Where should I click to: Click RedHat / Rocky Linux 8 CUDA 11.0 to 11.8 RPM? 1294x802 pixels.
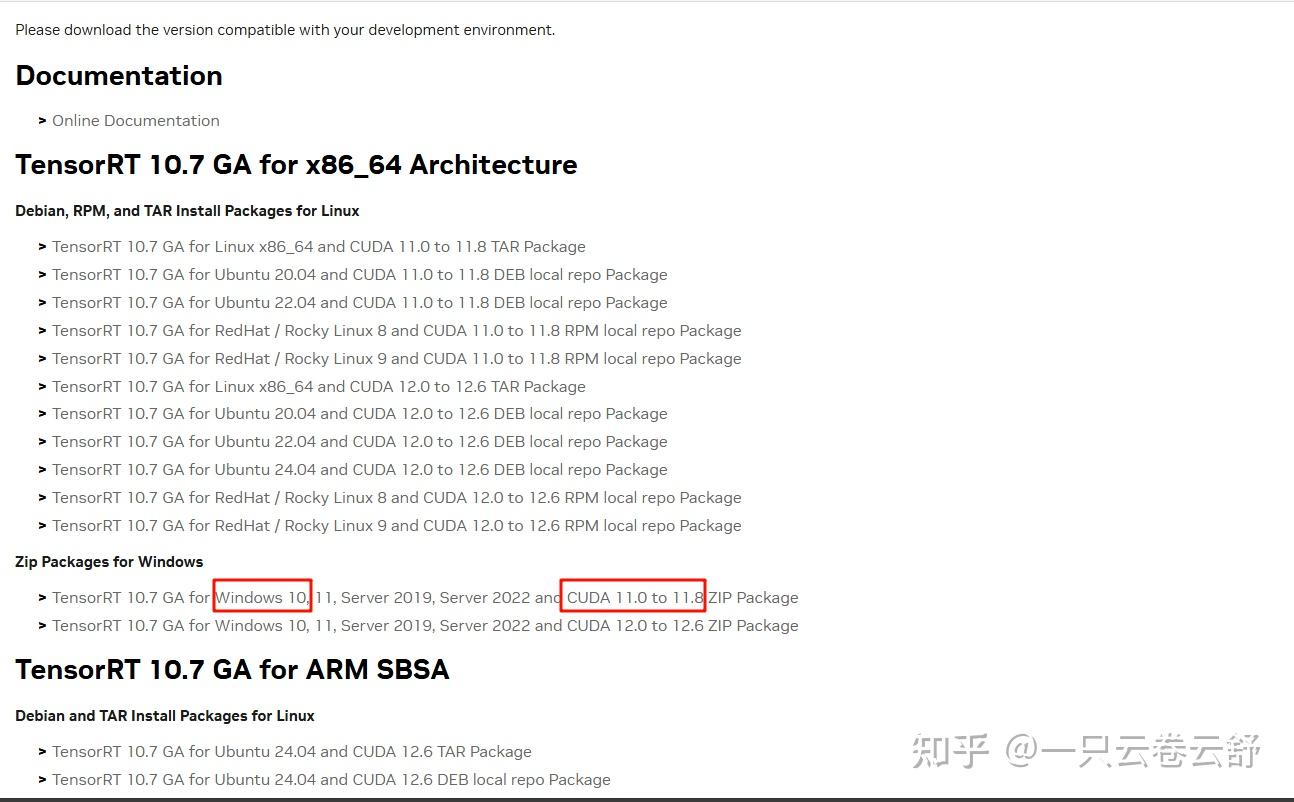coord(396,331)
